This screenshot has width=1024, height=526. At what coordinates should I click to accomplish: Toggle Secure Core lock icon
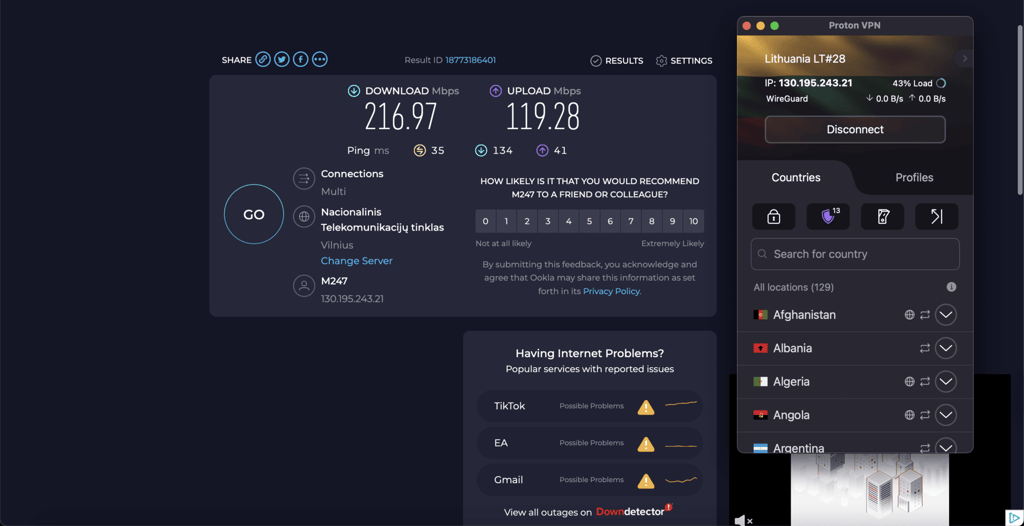coord(773,216)
